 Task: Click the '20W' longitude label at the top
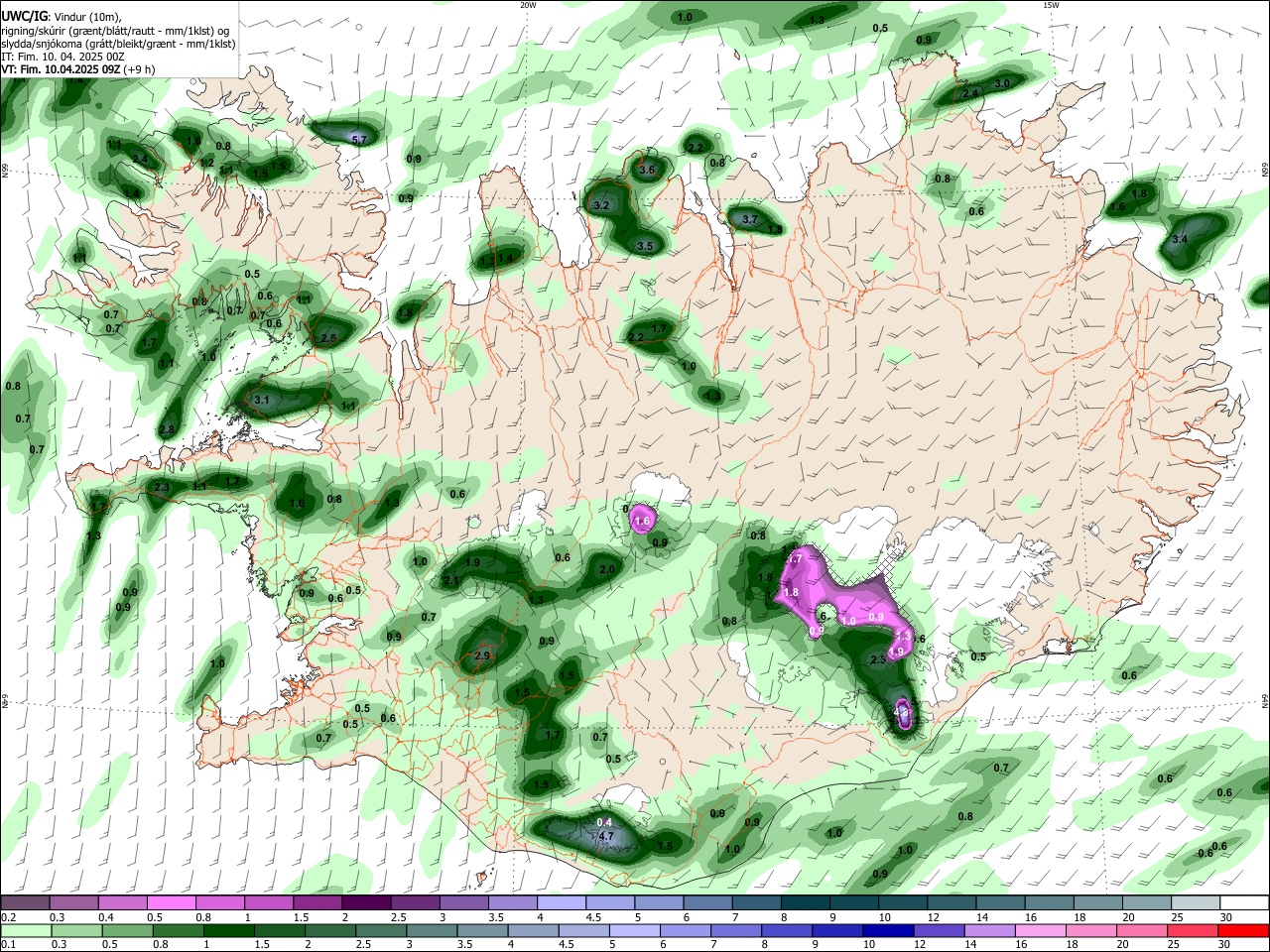[528, 5]
